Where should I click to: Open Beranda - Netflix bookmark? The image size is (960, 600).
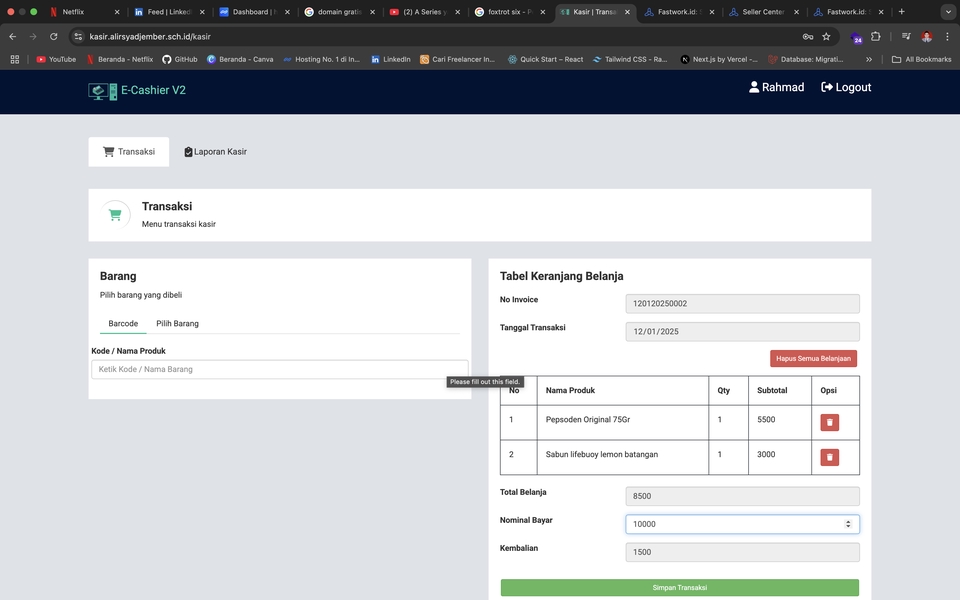(x=120, y=59)
